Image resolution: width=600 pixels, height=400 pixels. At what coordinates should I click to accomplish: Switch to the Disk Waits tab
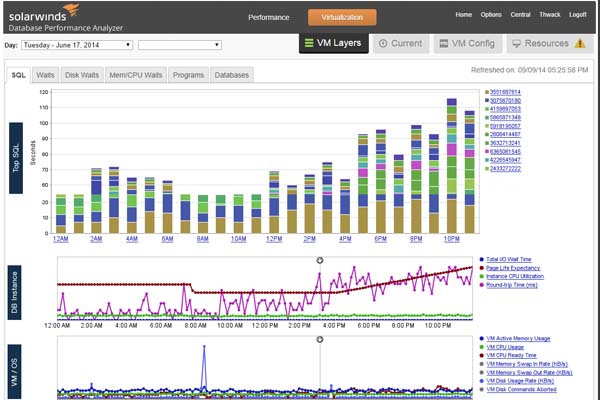click(81, 75)
